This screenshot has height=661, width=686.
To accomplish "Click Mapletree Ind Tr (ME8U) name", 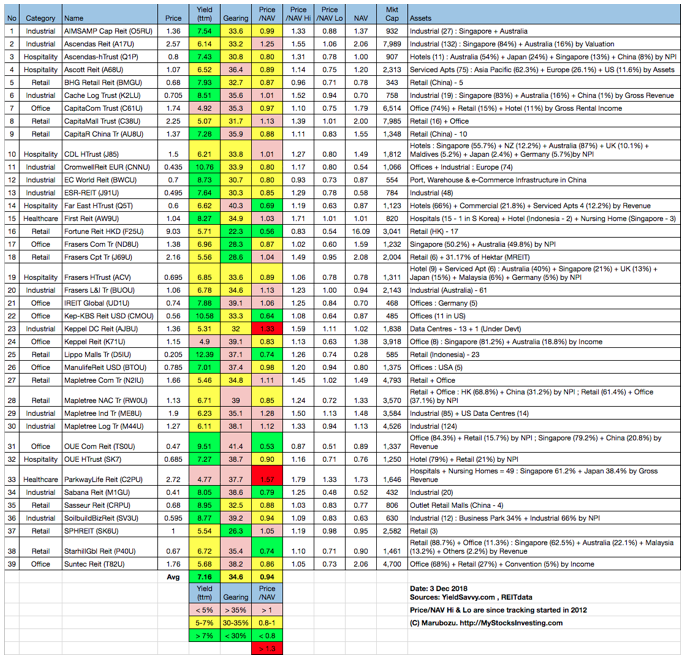I will pyautogui.click(x=110, y=413).
